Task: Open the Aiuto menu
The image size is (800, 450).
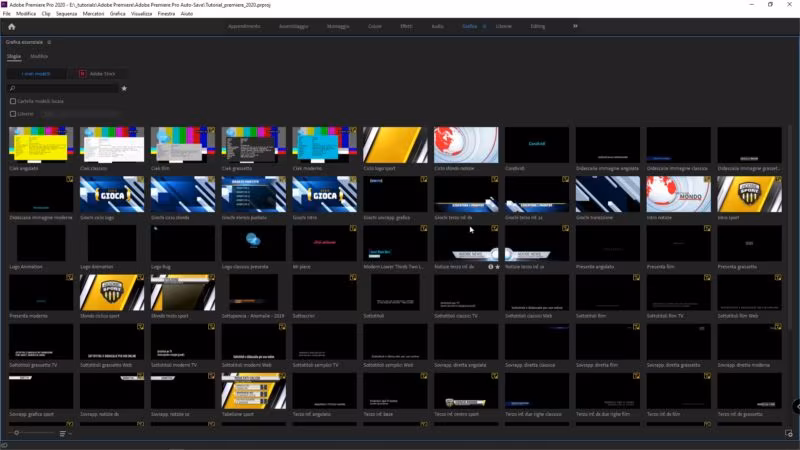Action: tap(187, 14)
